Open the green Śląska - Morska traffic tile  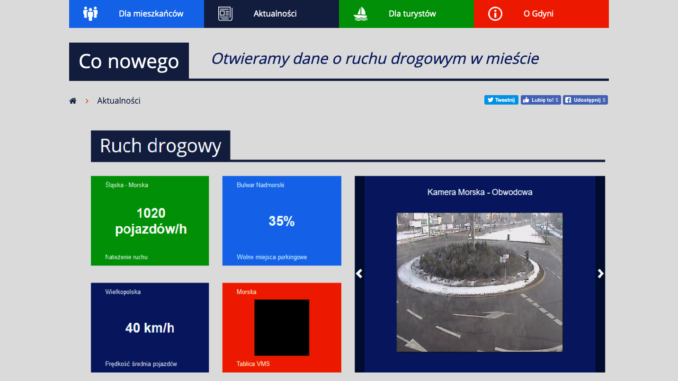(150, 221)
